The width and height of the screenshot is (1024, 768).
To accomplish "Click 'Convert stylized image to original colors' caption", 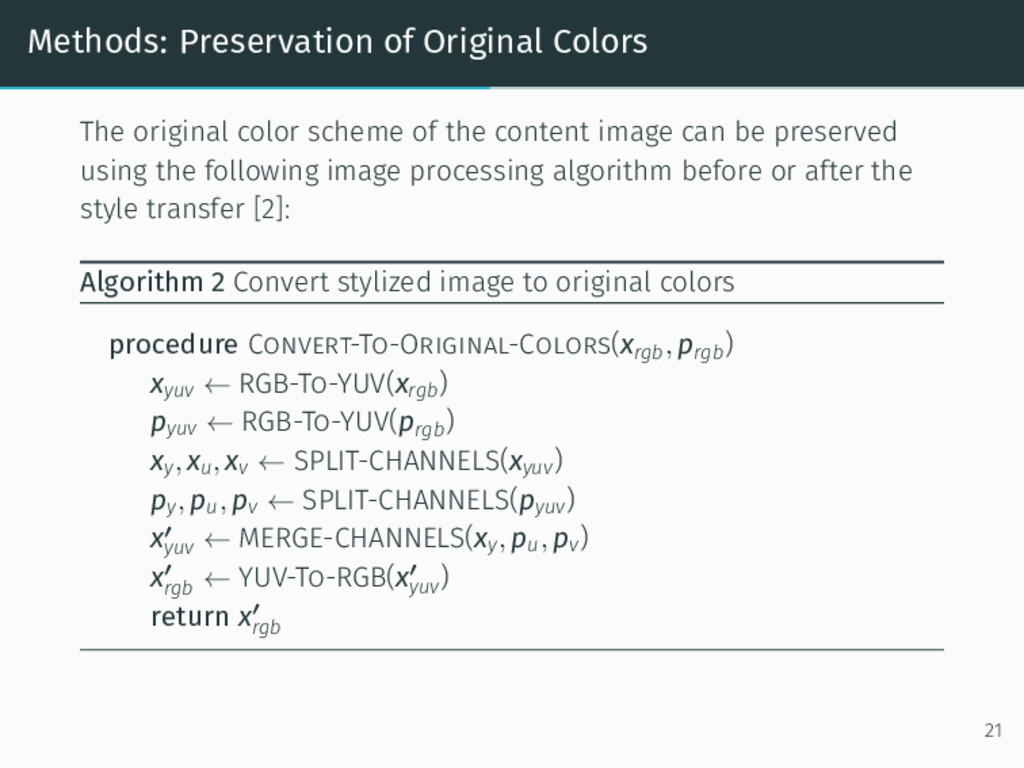I will coord(483,283).
